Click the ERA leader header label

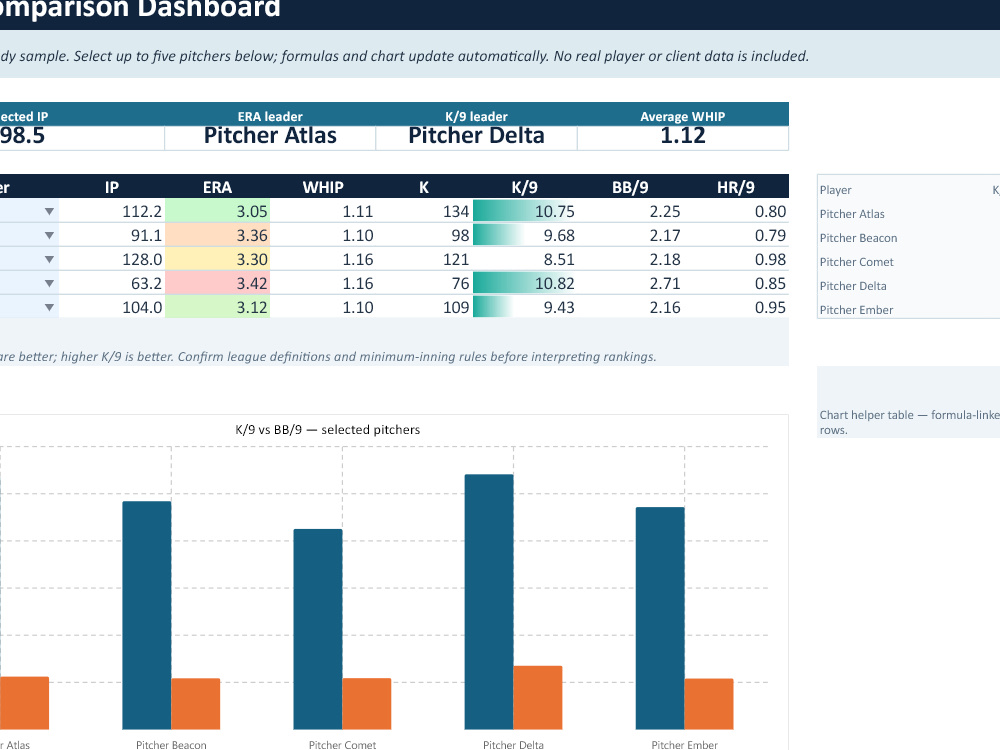(x=270, y=117)
